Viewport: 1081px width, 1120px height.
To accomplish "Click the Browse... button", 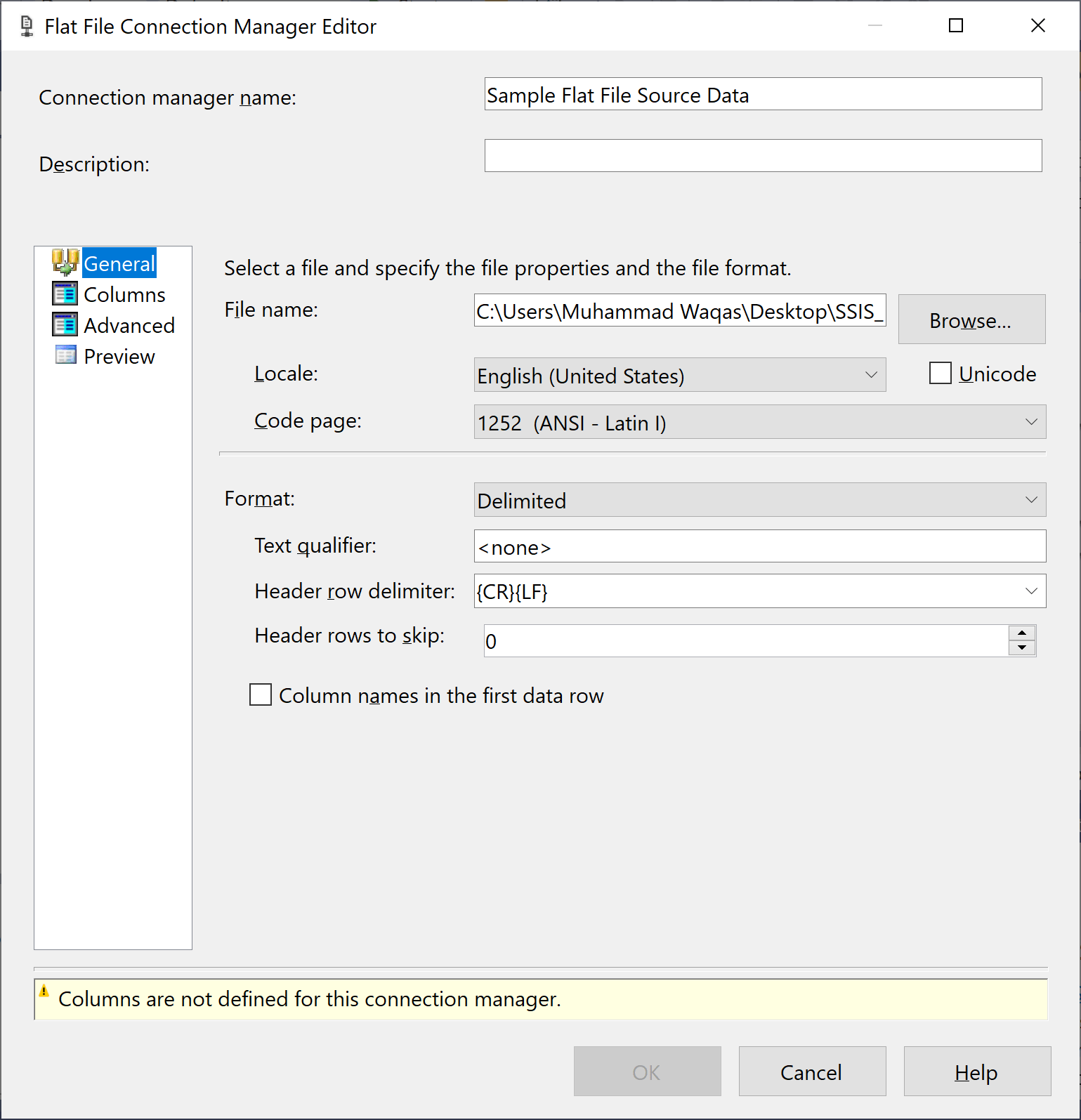I will tap(972, 319).
